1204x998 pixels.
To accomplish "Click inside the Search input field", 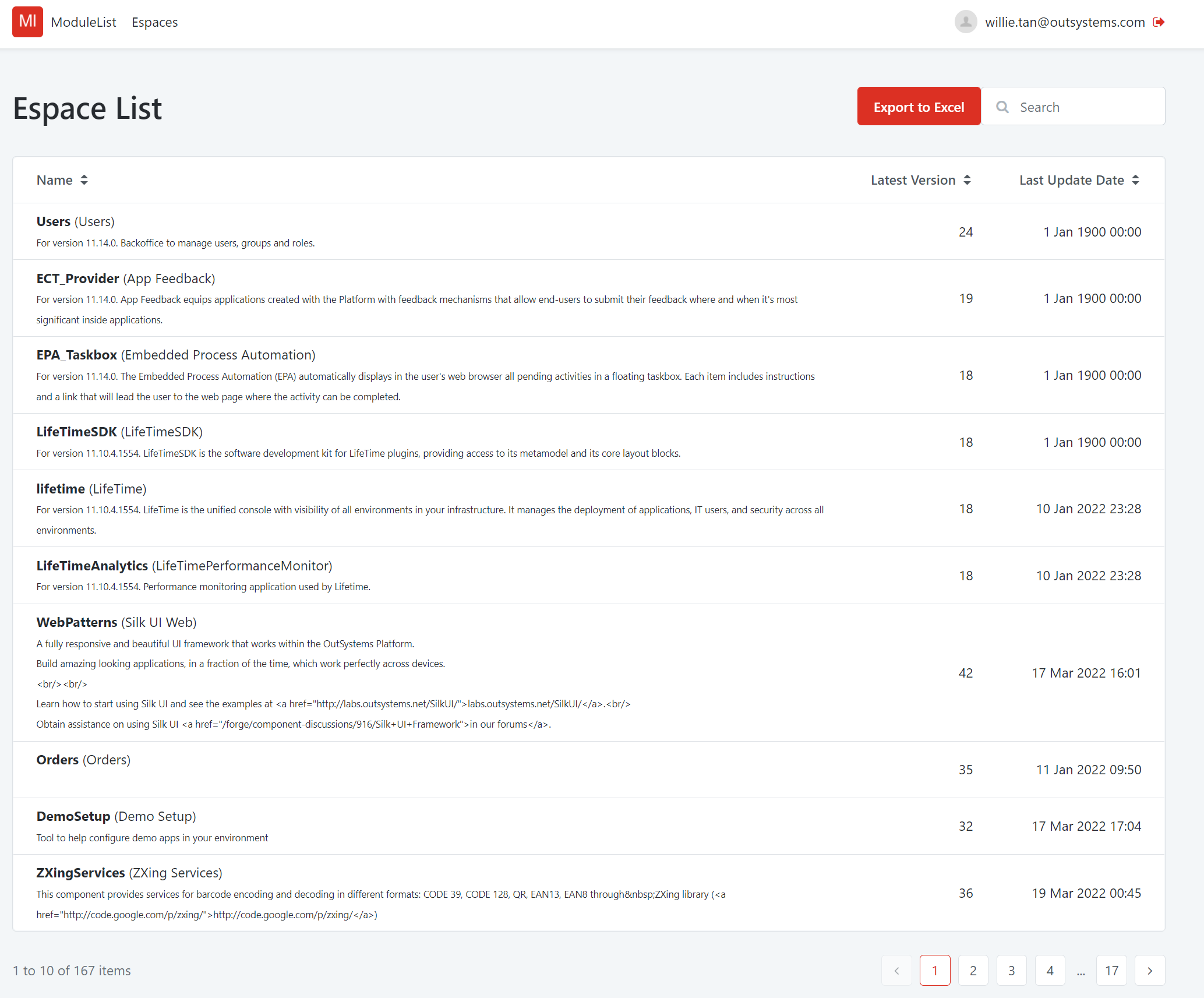I will 1083,107.
